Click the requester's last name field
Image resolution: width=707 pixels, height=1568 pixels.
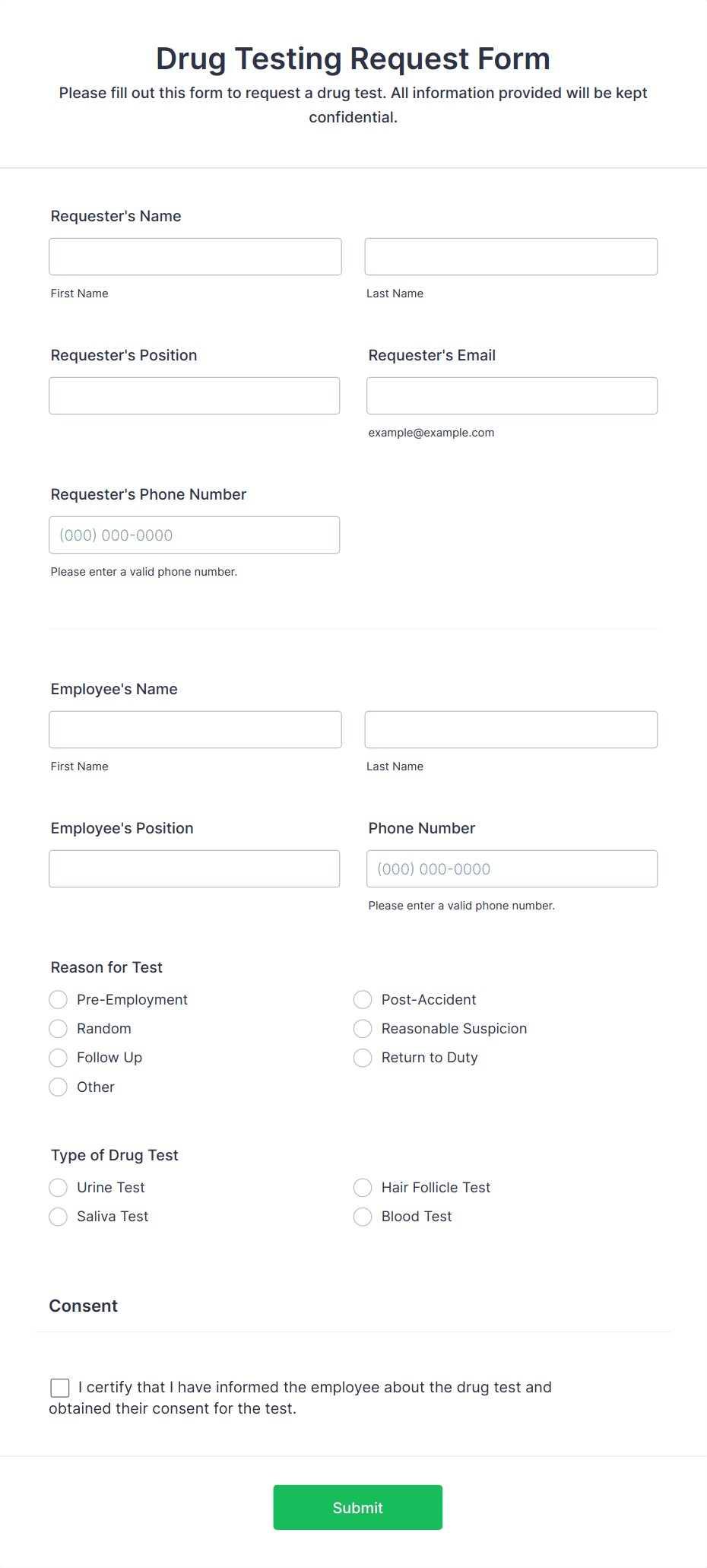point(510,256)
